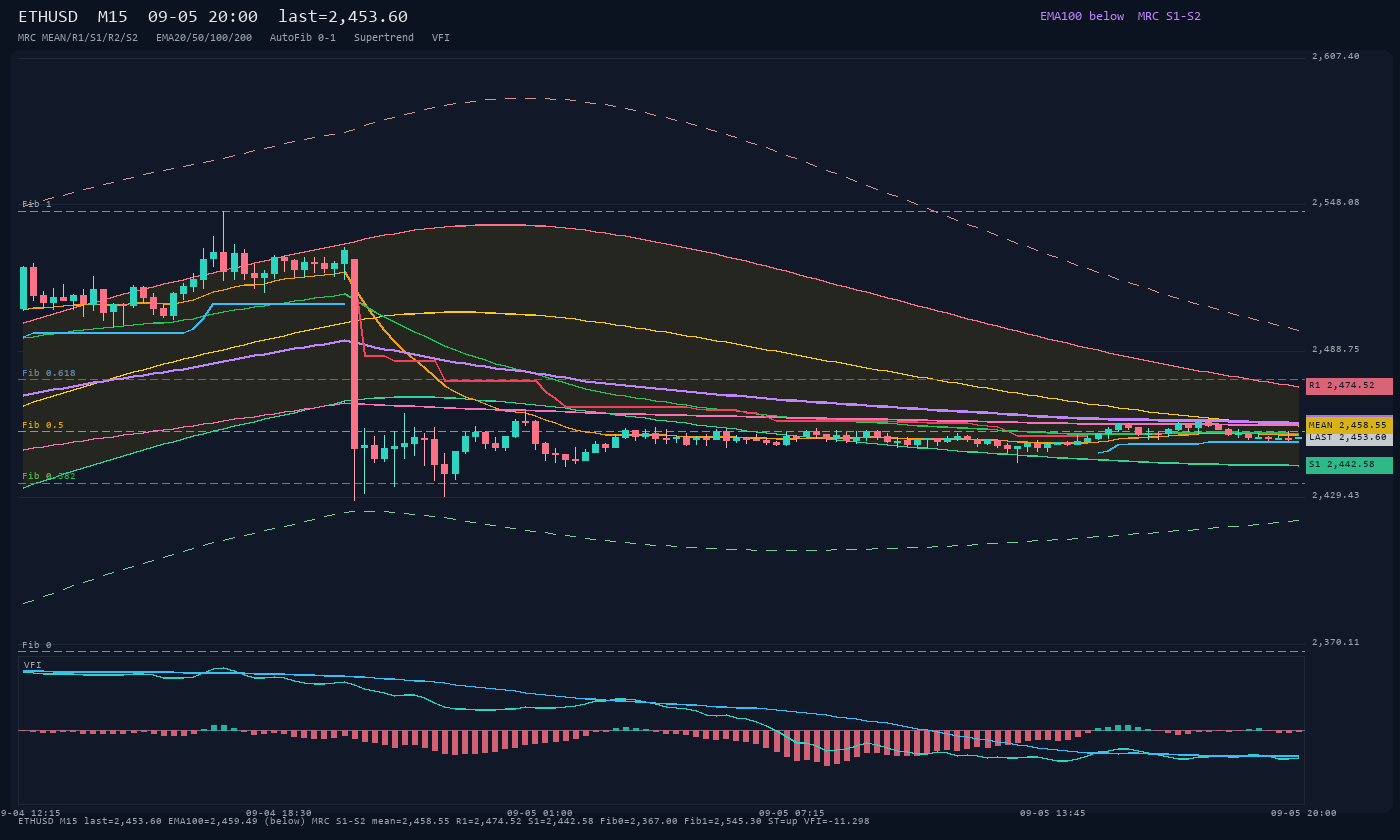Click the Fib 0.382 level label
The image size is (1400, 840).
49,476
